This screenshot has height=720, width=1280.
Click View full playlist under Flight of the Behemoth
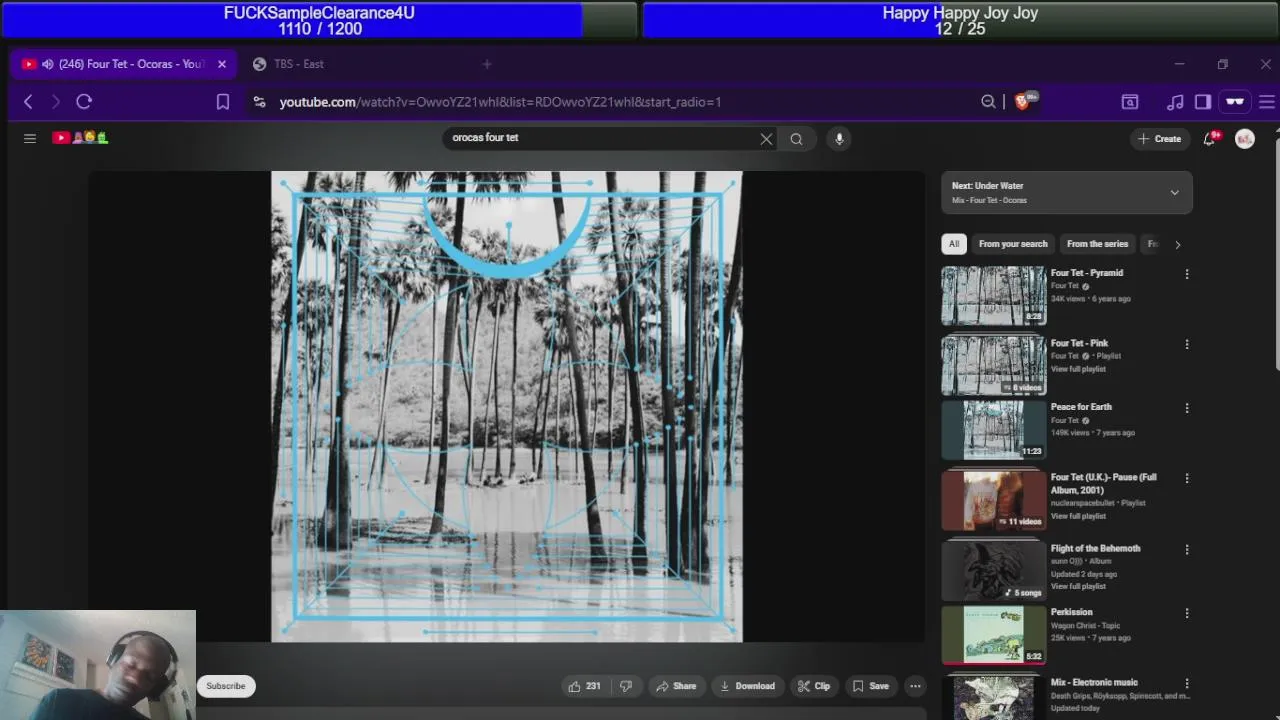pyautogui.click(x=1078, y=586)
